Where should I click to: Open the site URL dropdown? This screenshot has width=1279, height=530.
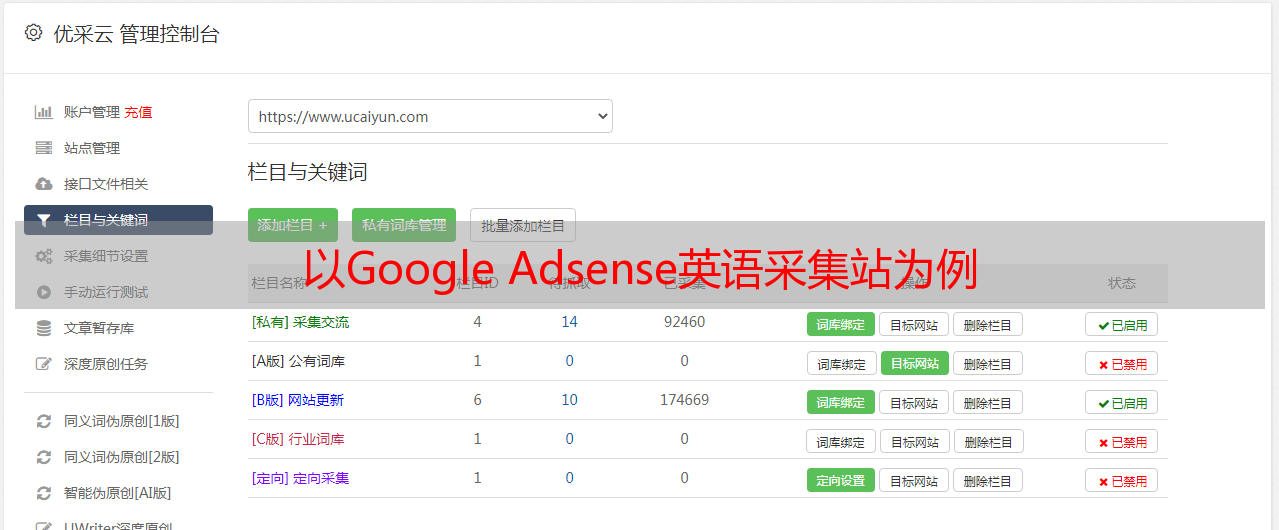(x=430, y=116)
